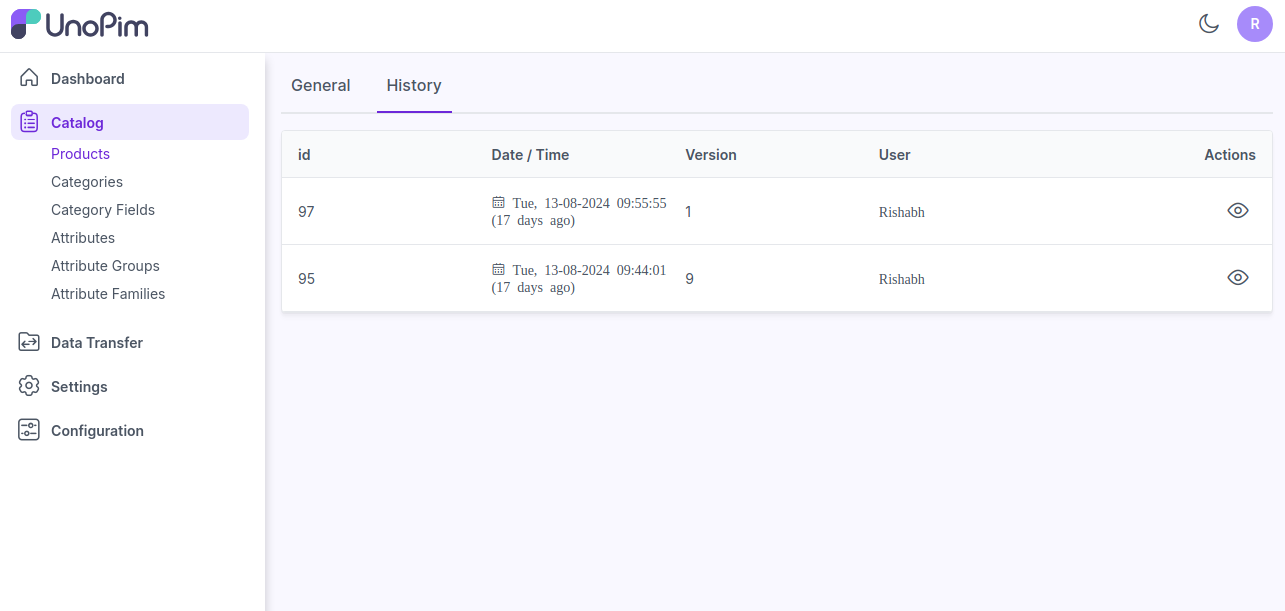Viewport: 1285px width, 611px height.
Task: Click the Dashboard home icon
Action: (29, 78)
